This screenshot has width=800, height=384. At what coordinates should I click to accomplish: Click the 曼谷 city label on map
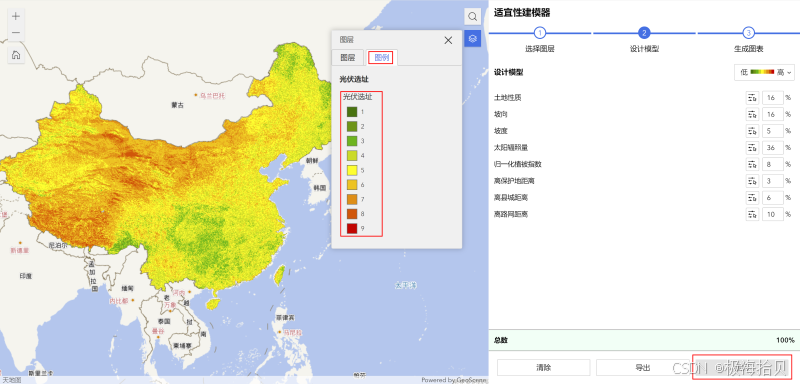[x=158, y=331]
